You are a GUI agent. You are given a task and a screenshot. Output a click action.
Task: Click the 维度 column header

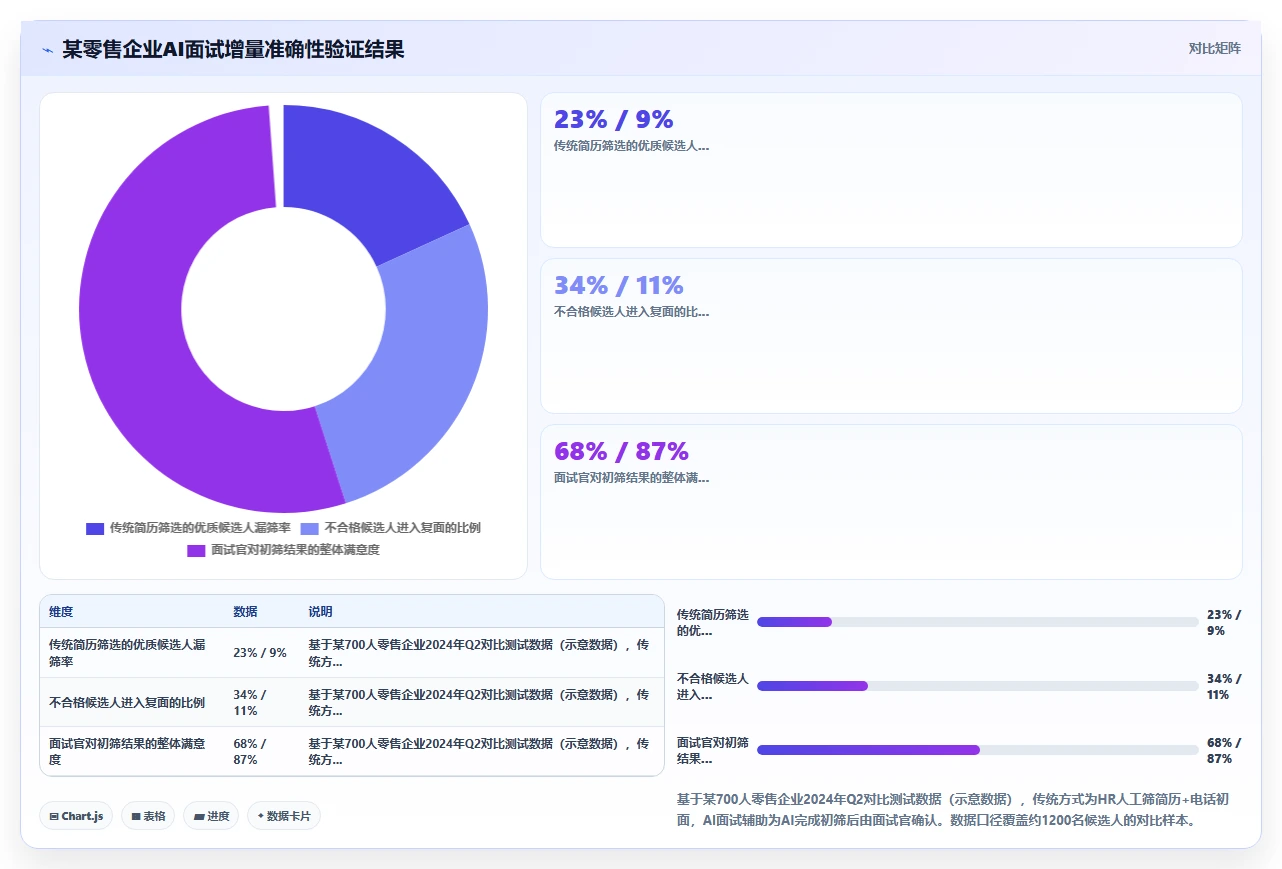tap(61, 612)
